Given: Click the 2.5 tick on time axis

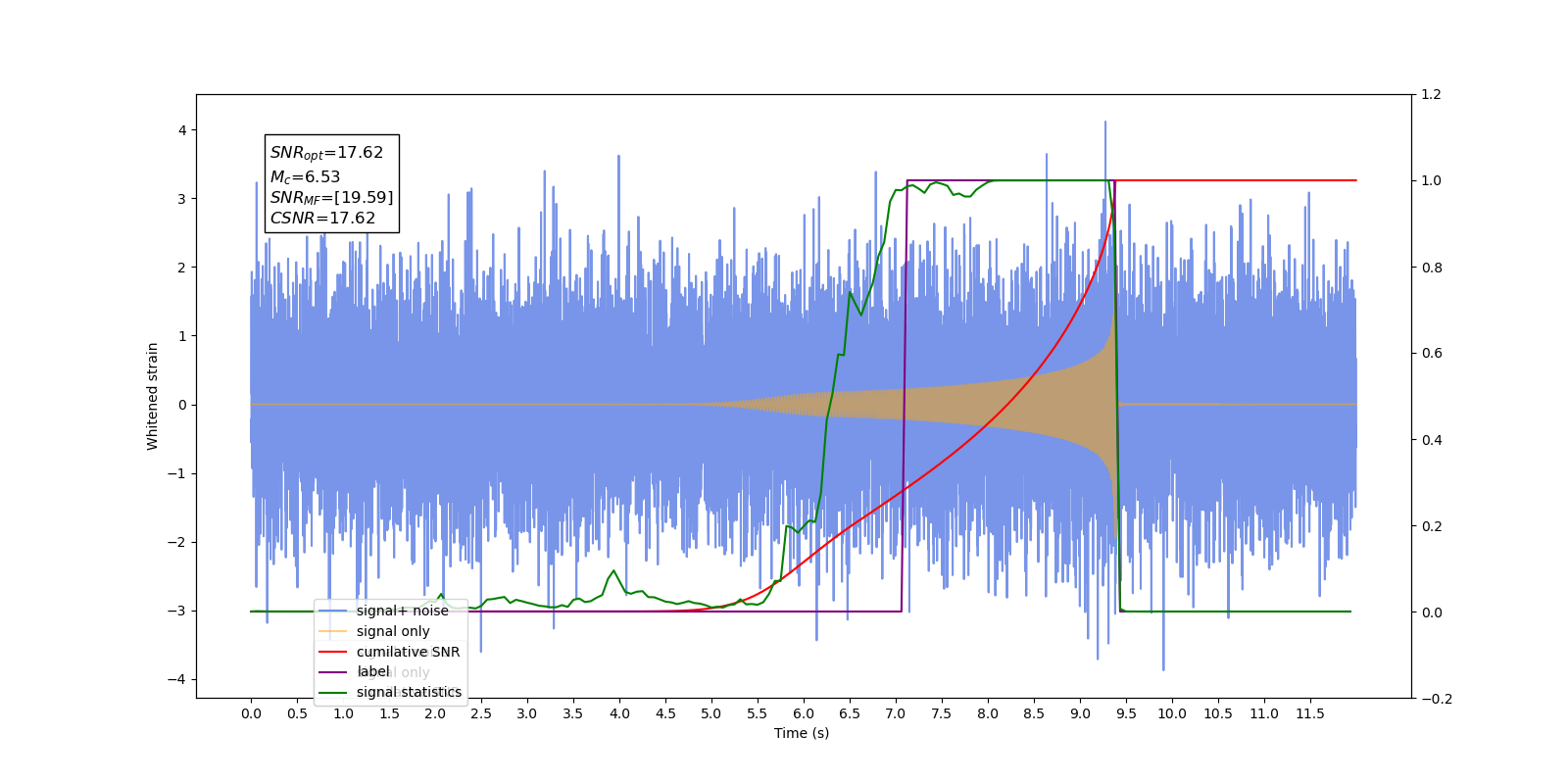Looking at the screenshot, I should pos(481,713).
